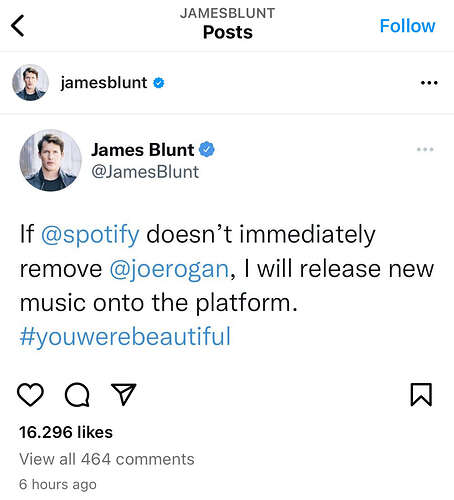Follow the jamesblunt account
Image resolution: width=454 pixels, height=500 pixels.
(407, 26)
